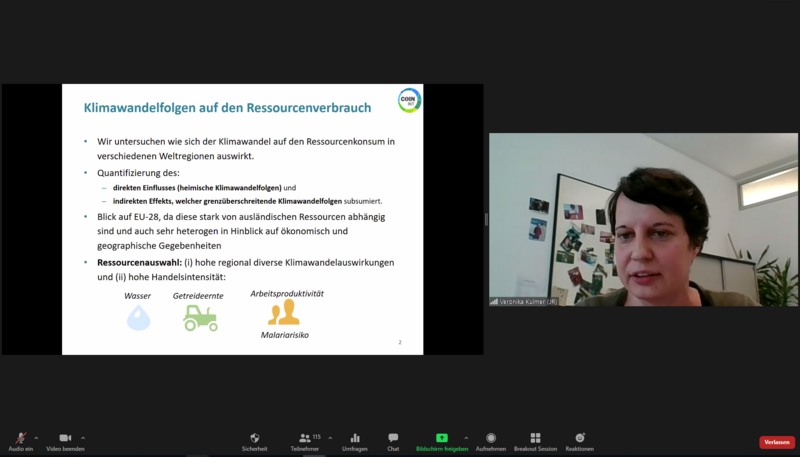Expand audio options arrow beside microphone
Image resolution: width=800 pixels, height=457 pixels.
click(x=36, y=437)
